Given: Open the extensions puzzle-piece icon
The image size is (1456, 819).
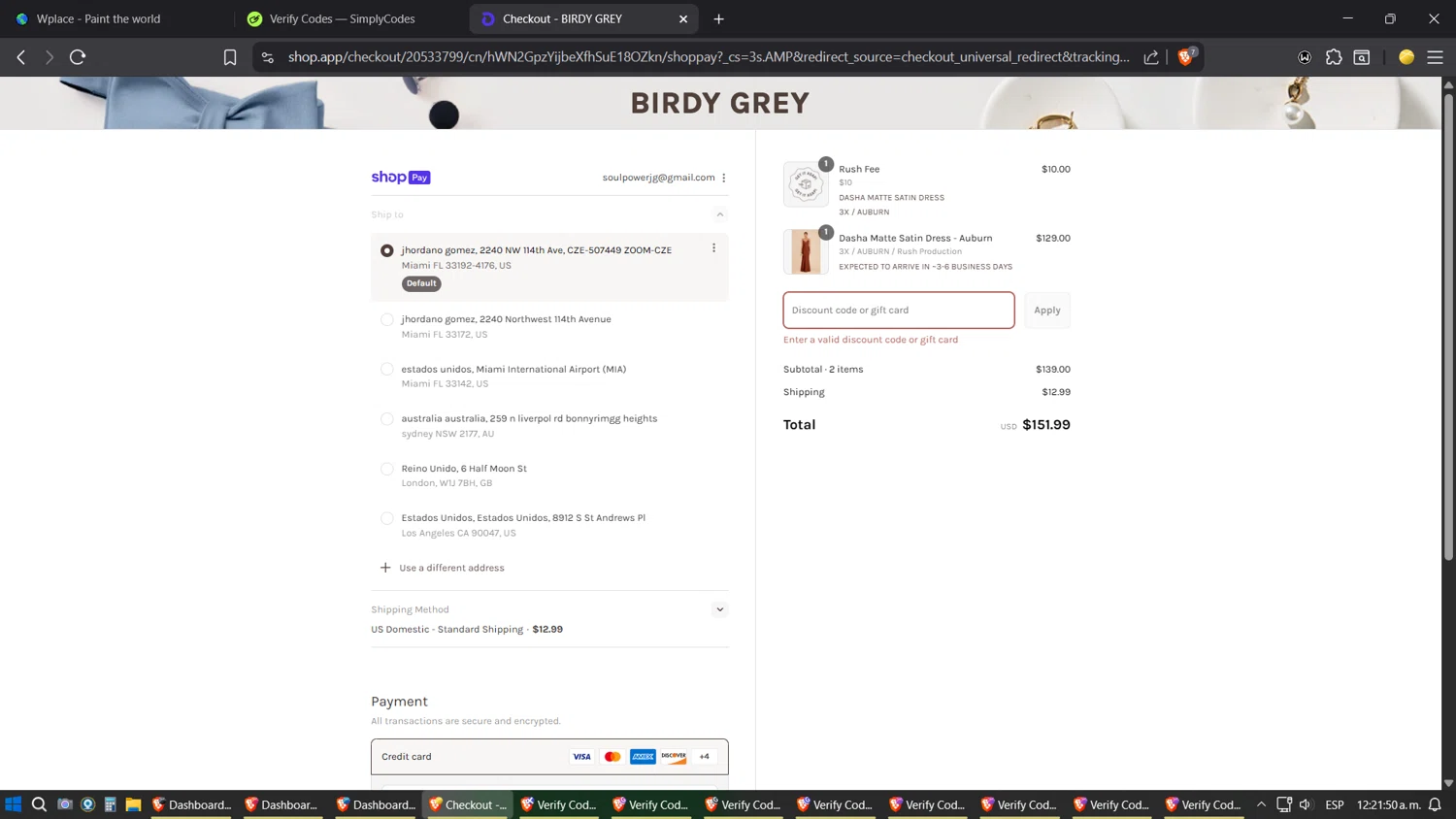Looking at the screenshot, I should (x=1334, y=57).
